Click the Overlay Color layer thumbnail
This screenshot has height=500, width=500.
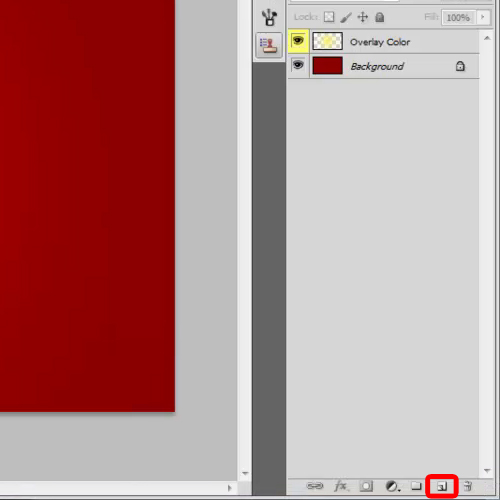pos(327,41)
